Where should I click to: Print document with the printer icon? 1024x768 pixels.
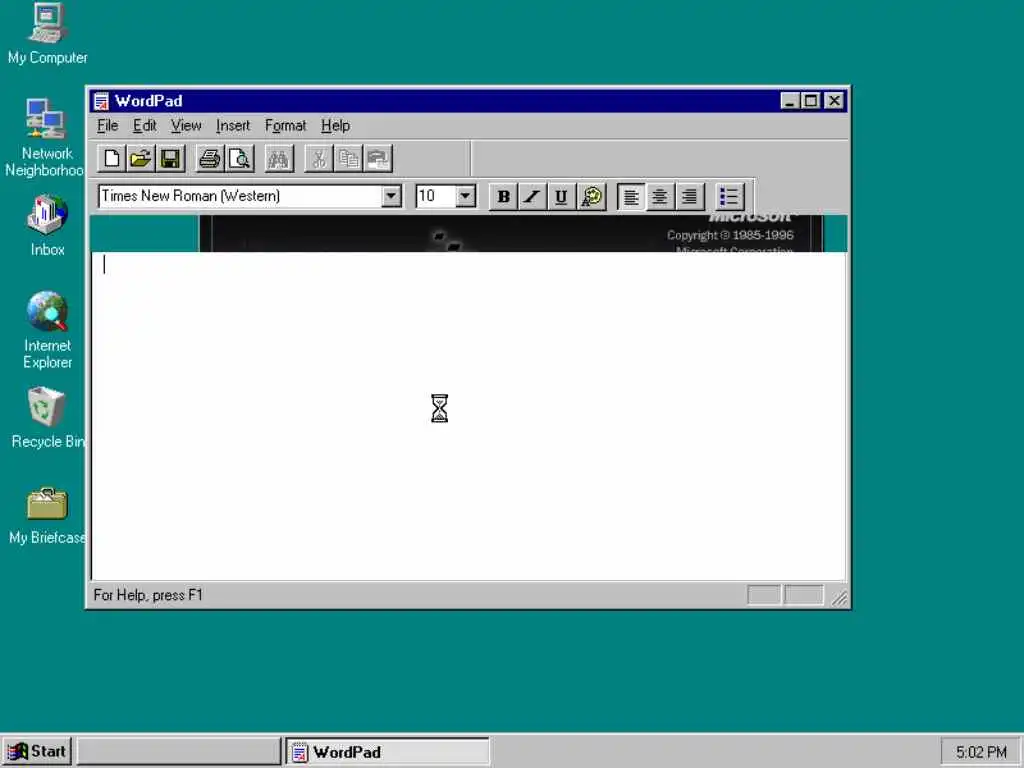point(210,159)
